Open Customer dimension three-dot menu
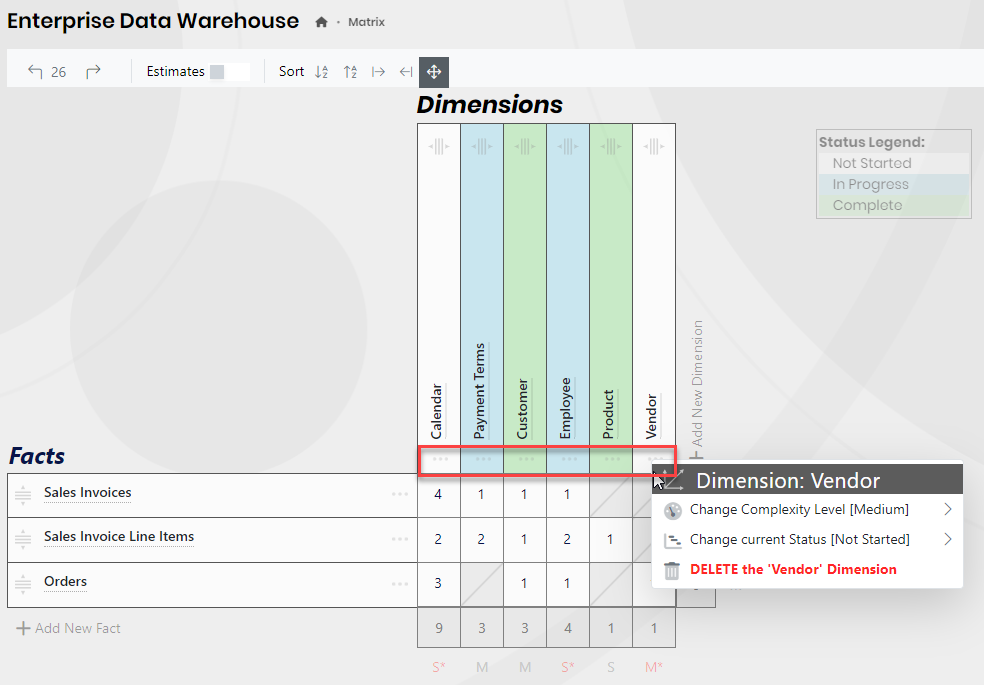 point(525,460)
